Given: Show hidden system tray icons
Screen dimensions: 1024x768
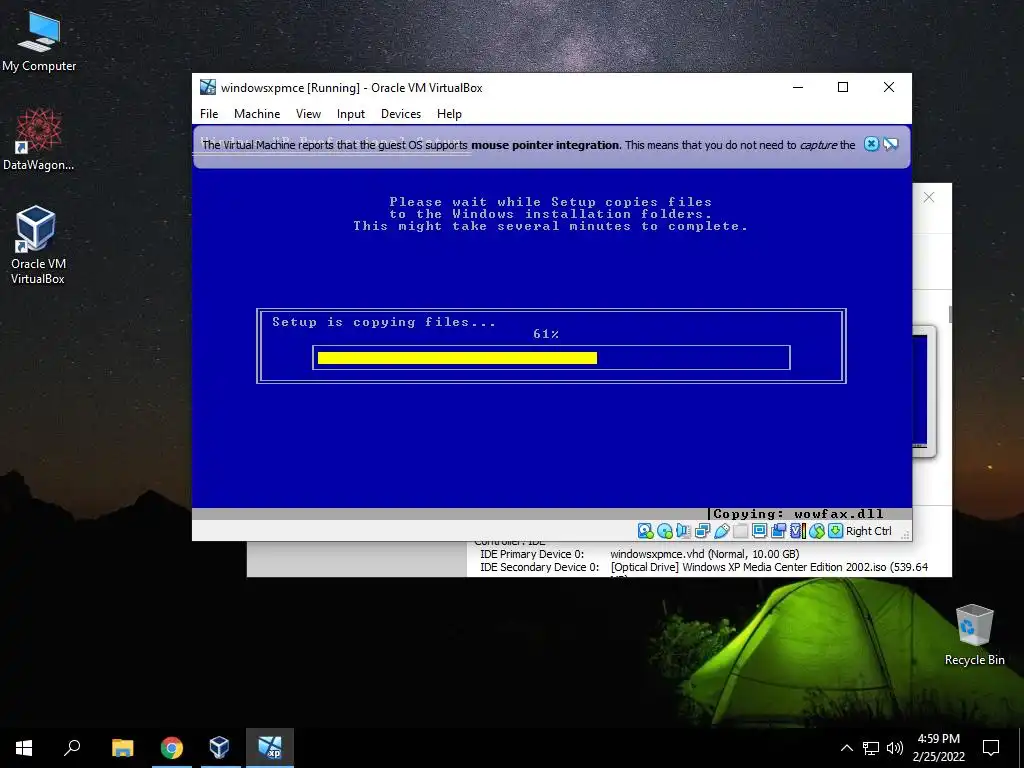Looking at the screenshot, I should tap(846, 748).
